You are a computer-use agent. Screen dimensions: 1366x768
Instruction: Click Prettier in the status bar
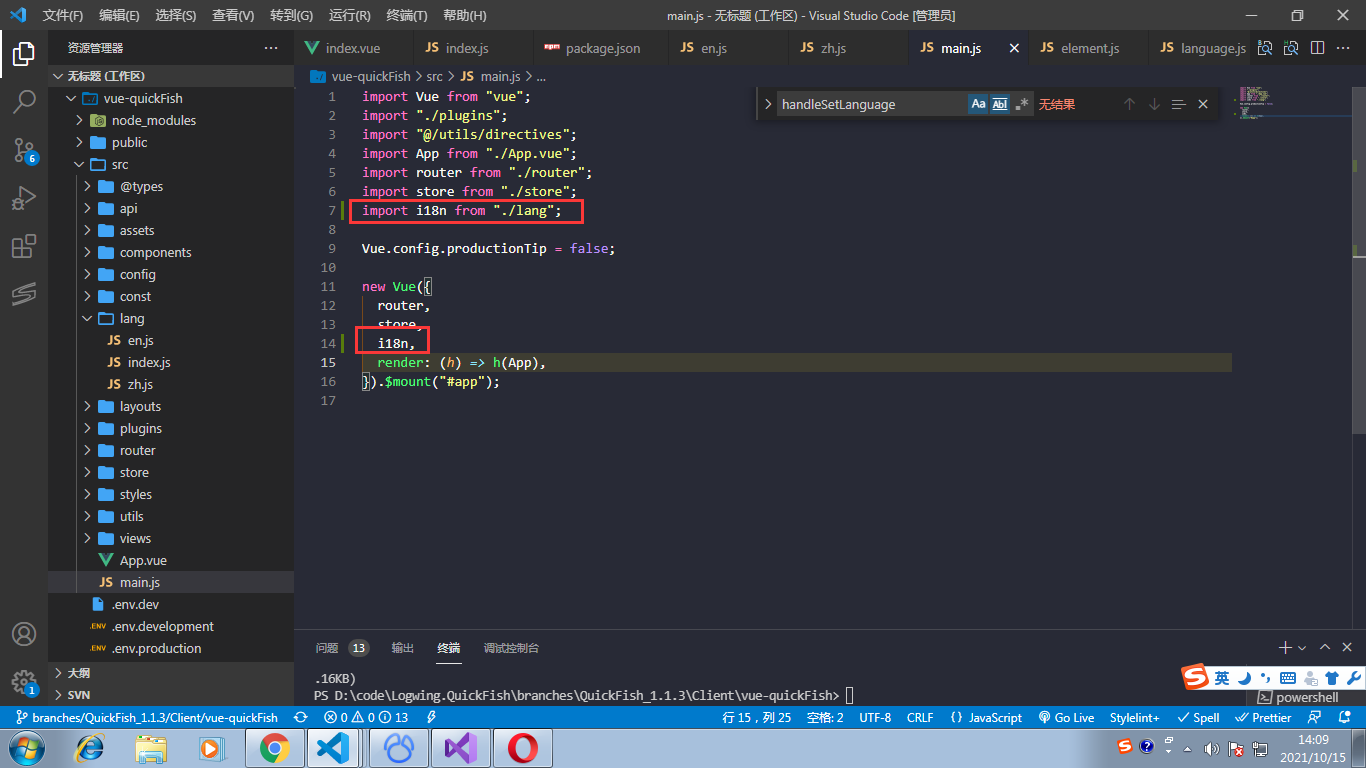tap(1263, 717)
